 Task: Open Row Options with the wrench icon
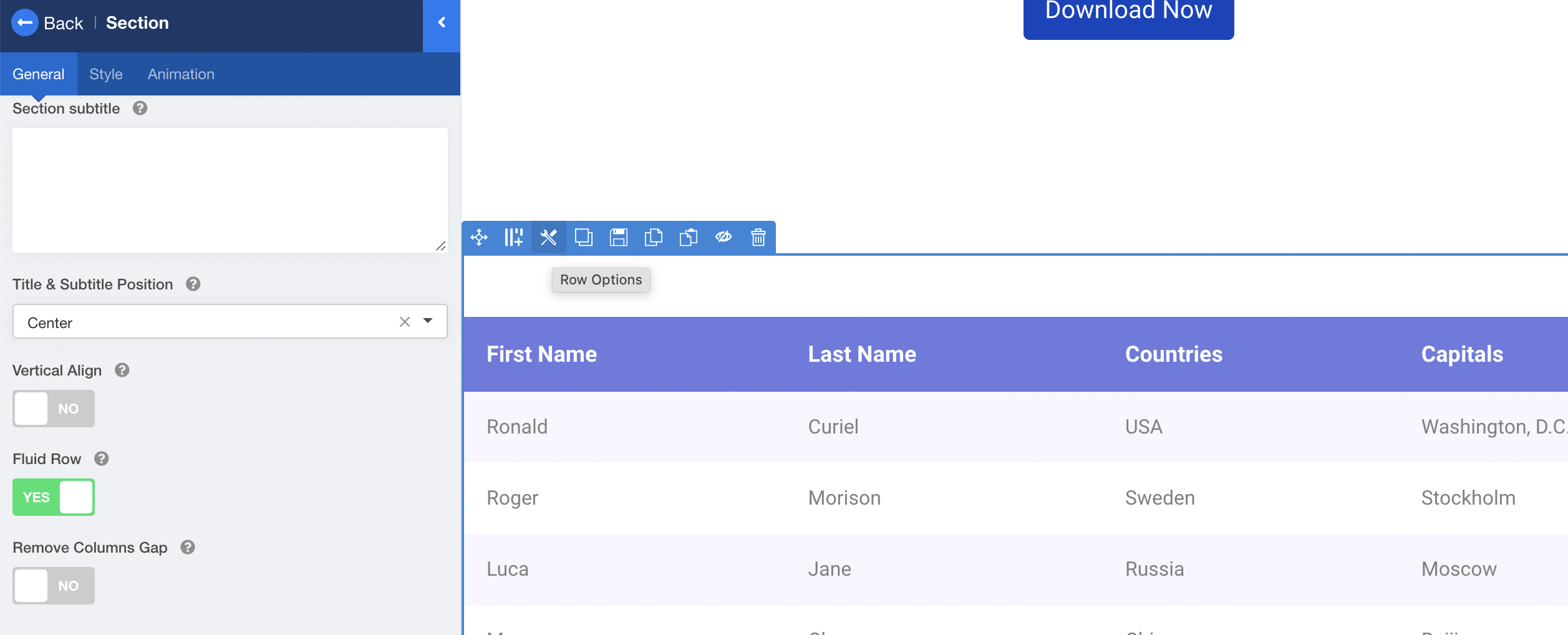pos(548,238)
